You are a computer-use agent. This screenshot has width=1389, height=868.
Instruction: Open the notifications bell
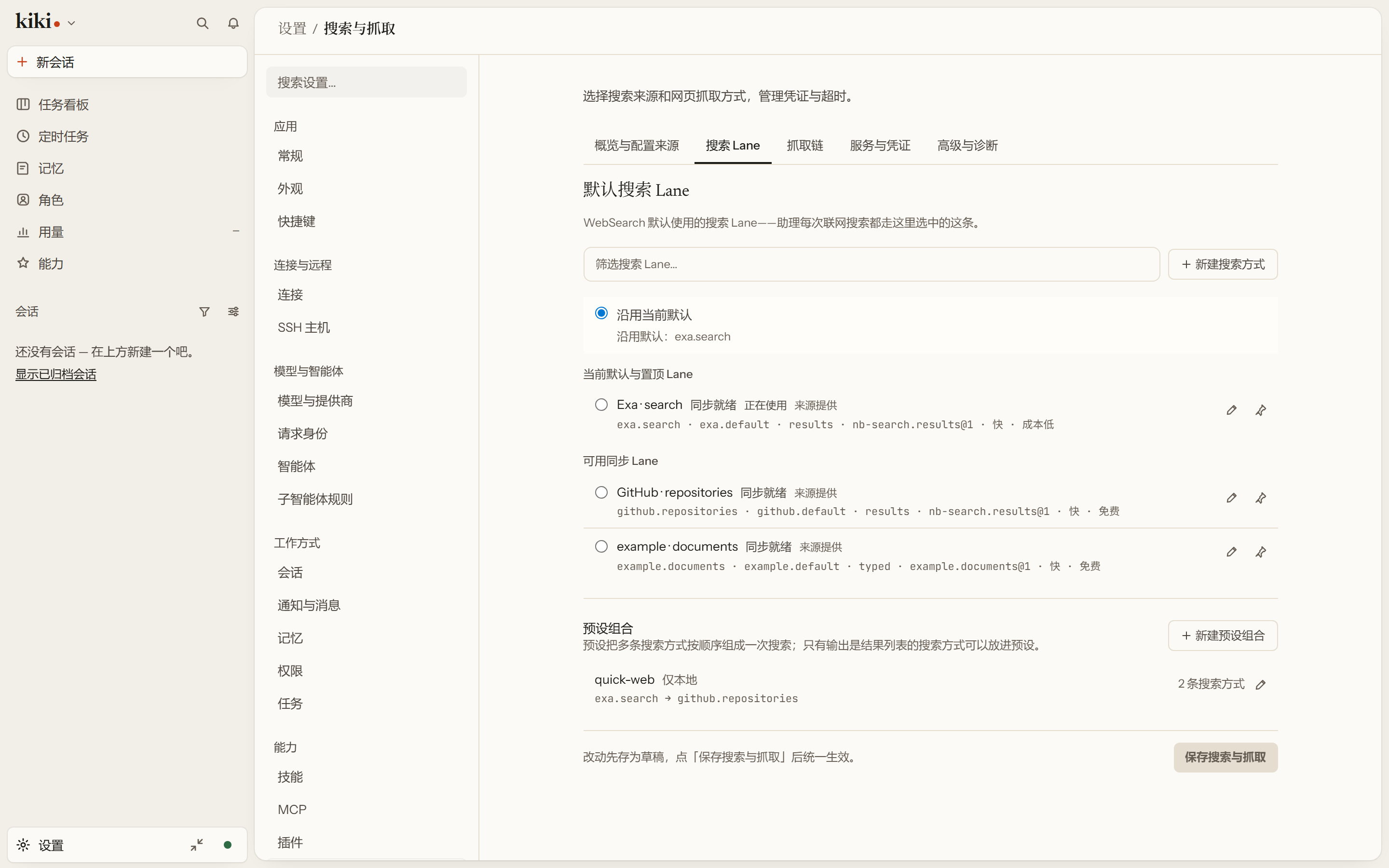coord(233,24)
